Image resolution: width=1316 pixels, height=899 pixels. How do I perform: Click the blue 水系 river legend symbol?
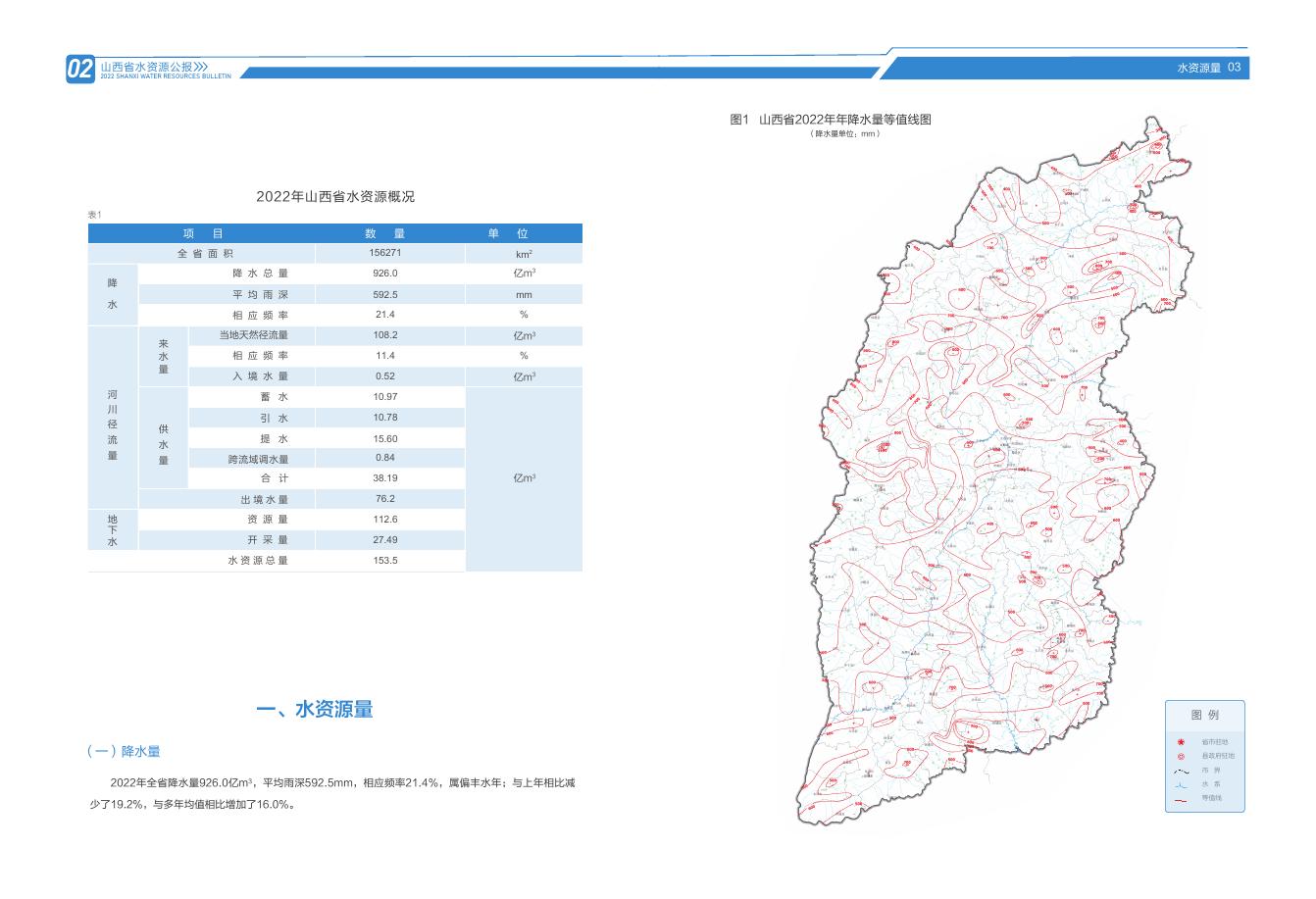pos(1181,785)
